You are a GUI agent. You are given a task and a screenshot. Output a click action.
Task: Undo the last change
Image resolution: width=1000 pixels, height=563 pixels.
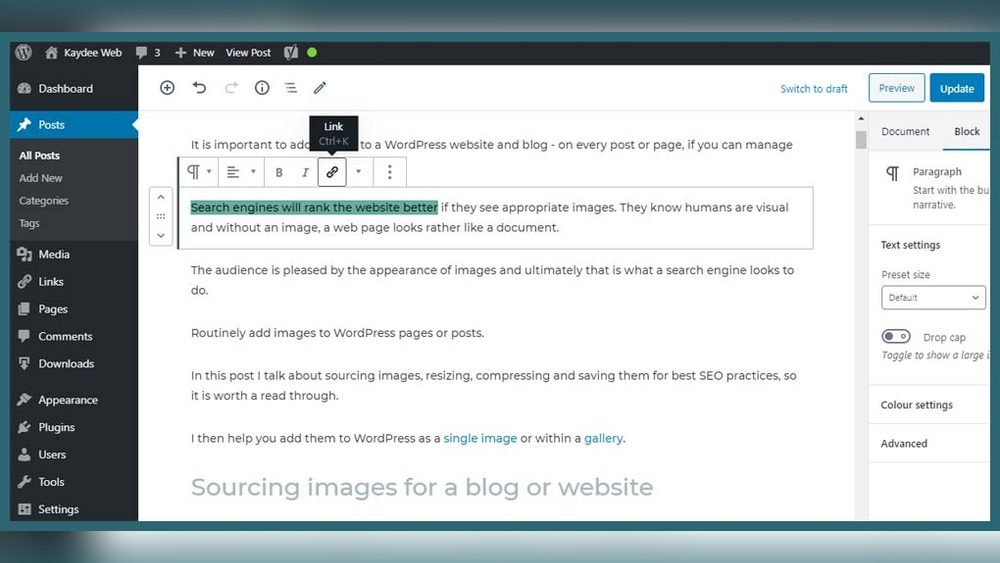(199, 88)
